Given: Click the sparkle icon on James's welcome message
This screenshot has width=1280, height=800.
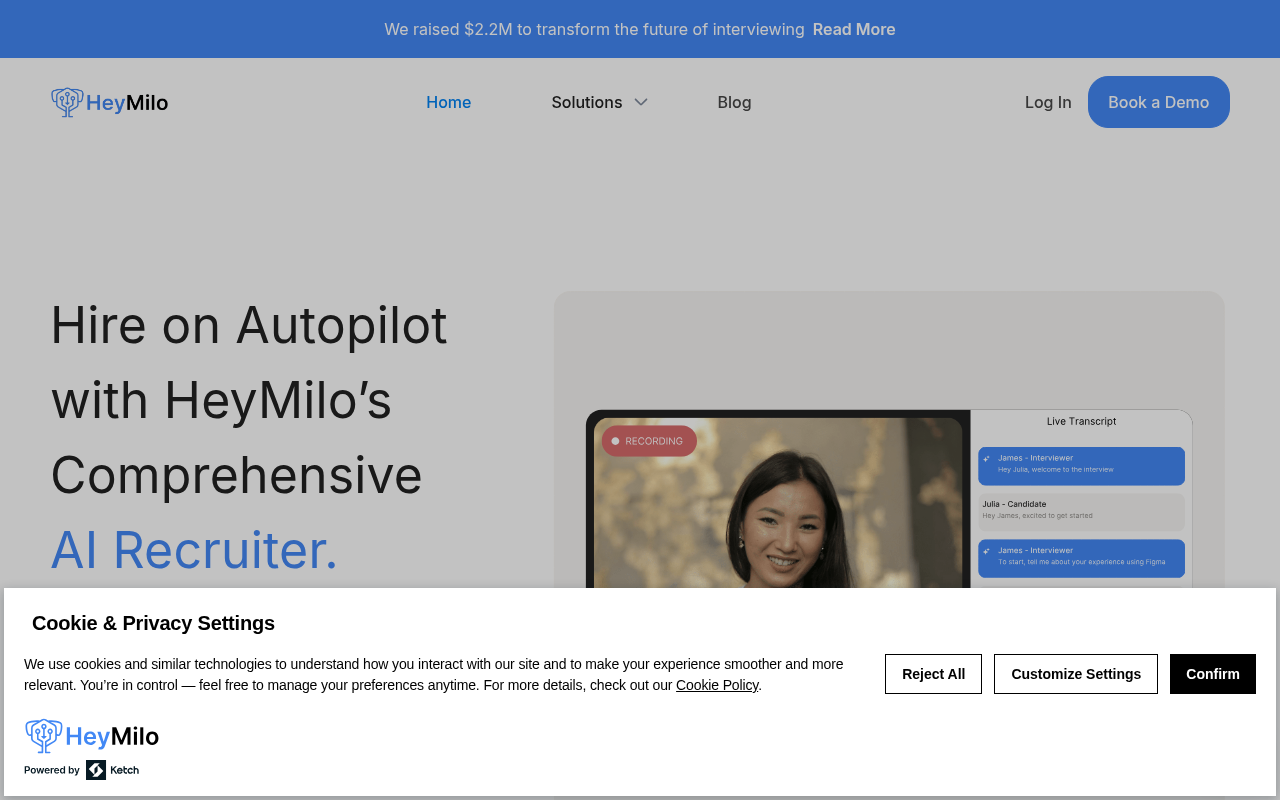Looking at the screenshot, I should point(986,459).
